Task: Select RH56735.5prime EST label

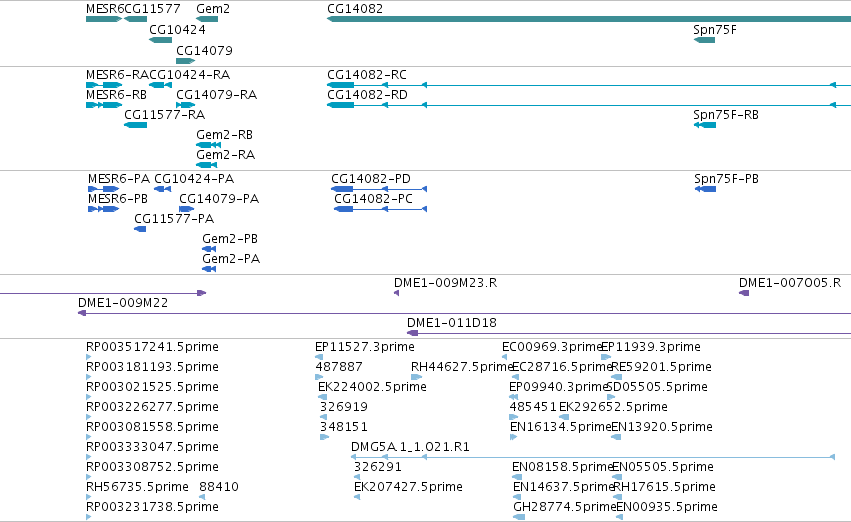Action: click(137, 487)
